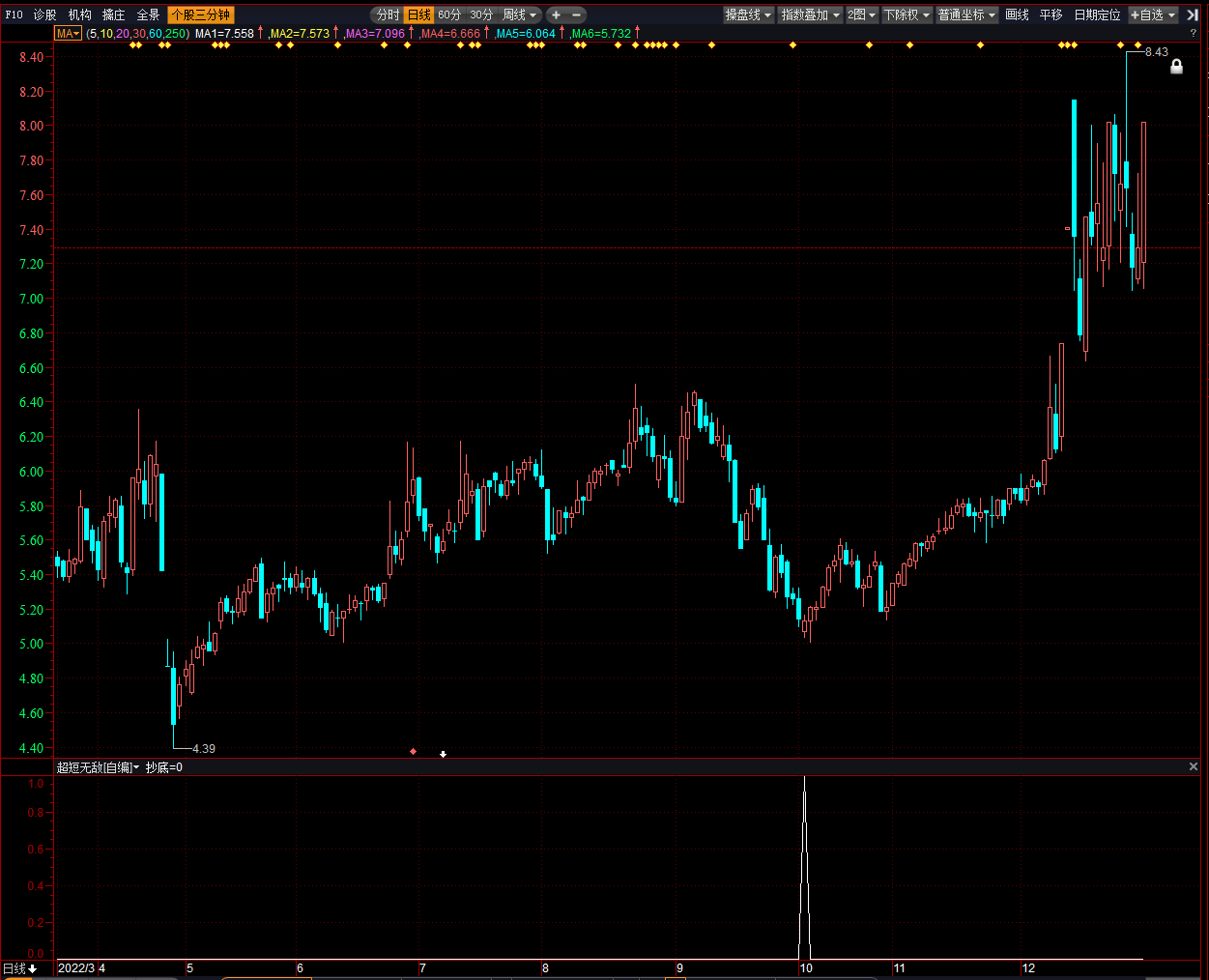The image size is (1209, 980).
Task: Click the 6.00 price axis label
Action: (31, 472)
